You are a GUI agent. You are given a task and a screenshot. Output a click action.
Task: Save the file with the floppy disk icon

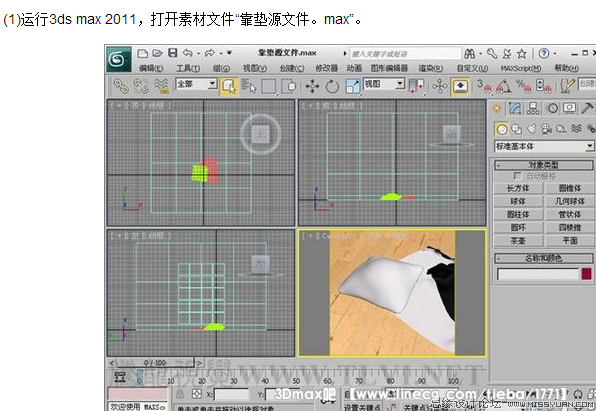click(173, 53)
